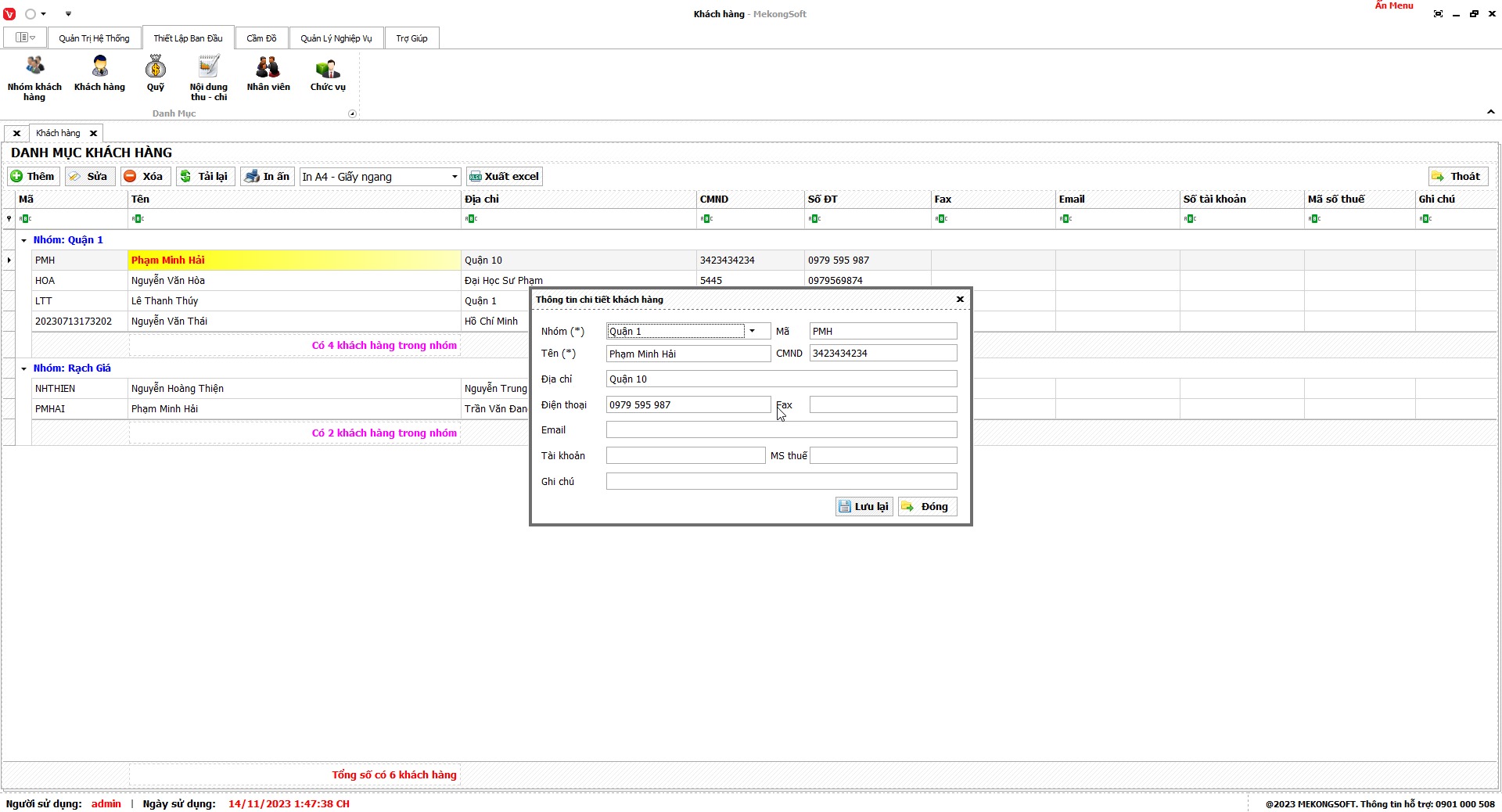
Task: Open the paper format dropdown In A4
Action: tap(455, 177)
